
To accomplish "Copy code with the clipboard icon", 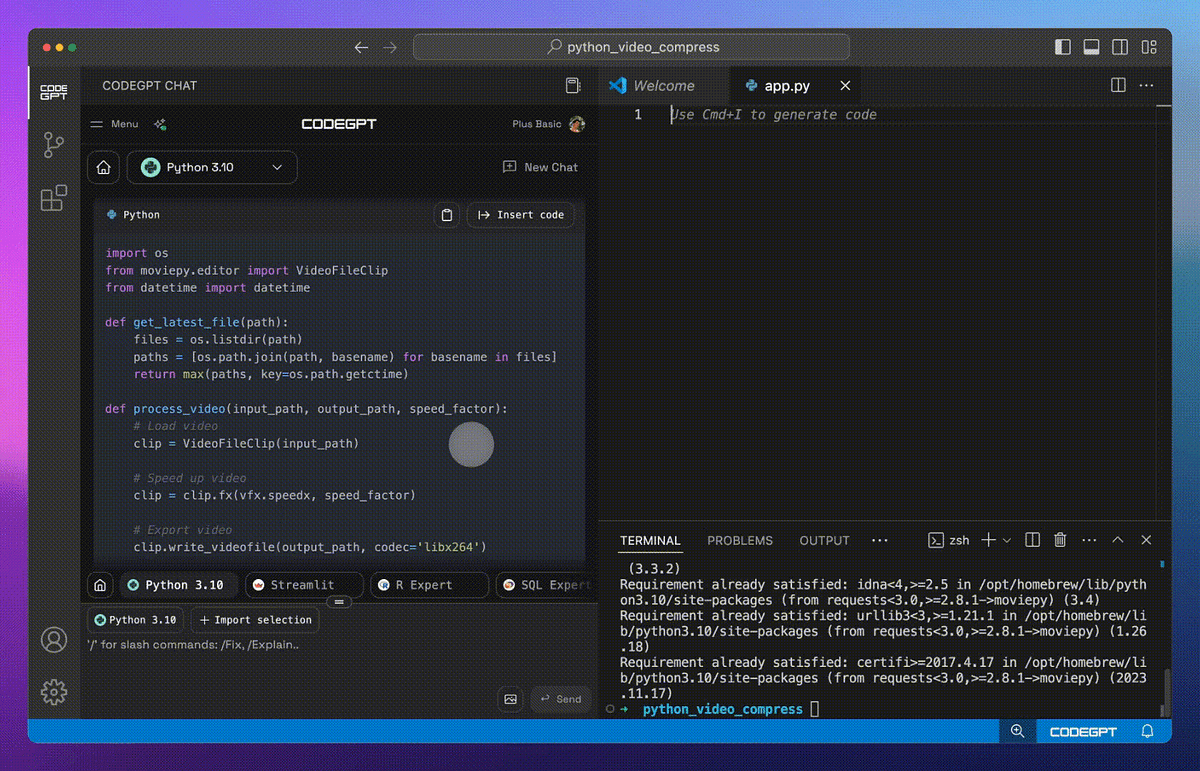I will (x=447, y=215).
